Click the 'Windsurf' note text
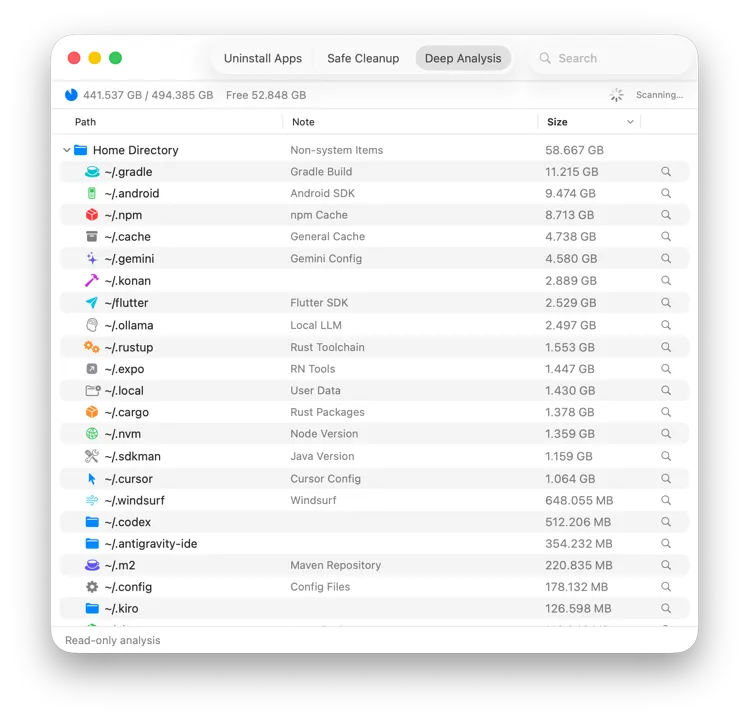 tap(313, 500)
